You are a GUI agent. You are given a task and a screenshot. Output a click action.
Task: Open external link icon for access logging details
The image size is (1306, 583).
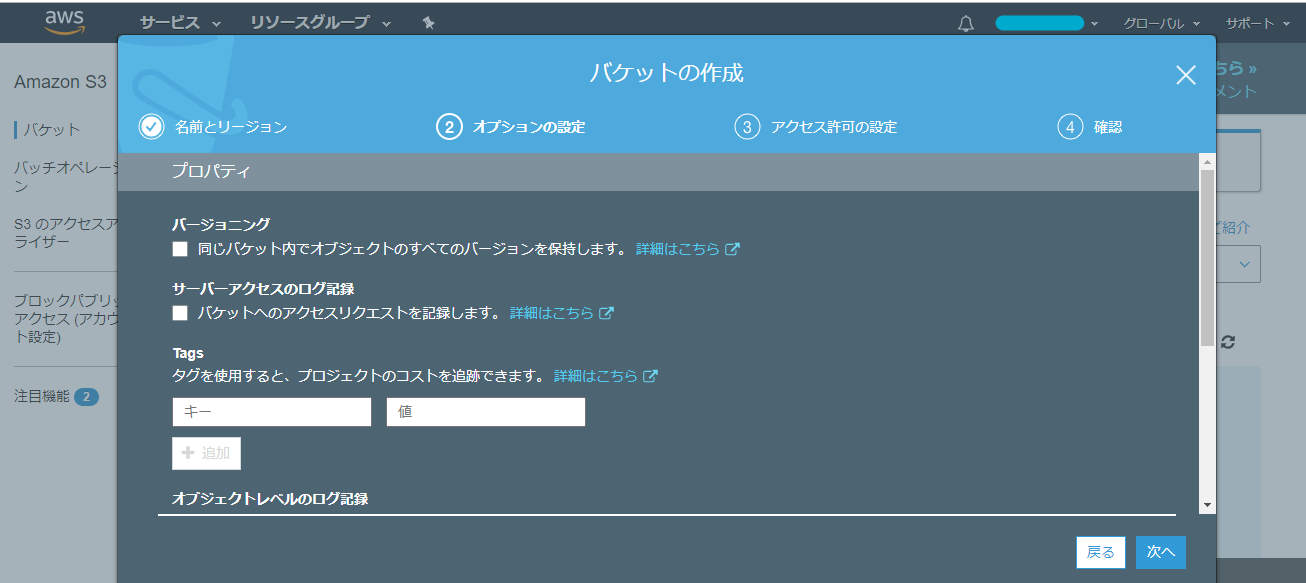coord(606,313)
